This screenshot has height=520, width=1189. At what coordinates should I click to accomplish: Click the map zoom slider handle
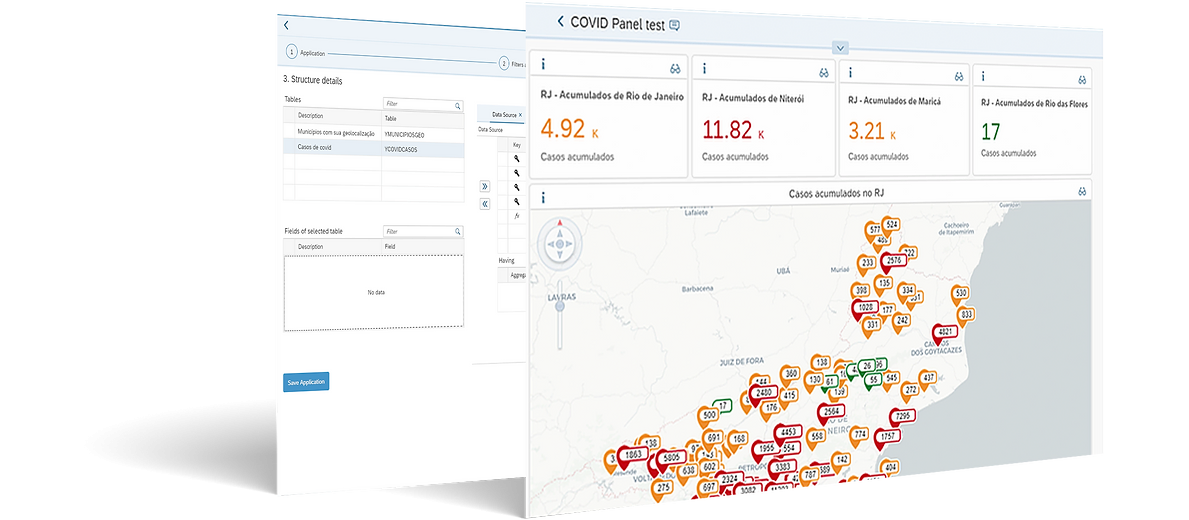pos(560,306)
